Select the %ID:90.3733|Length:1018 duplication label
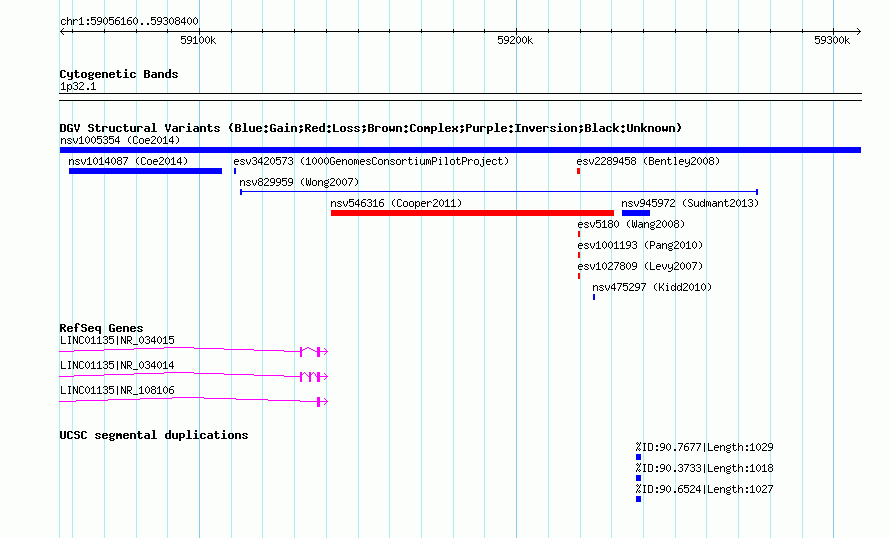 704,468
